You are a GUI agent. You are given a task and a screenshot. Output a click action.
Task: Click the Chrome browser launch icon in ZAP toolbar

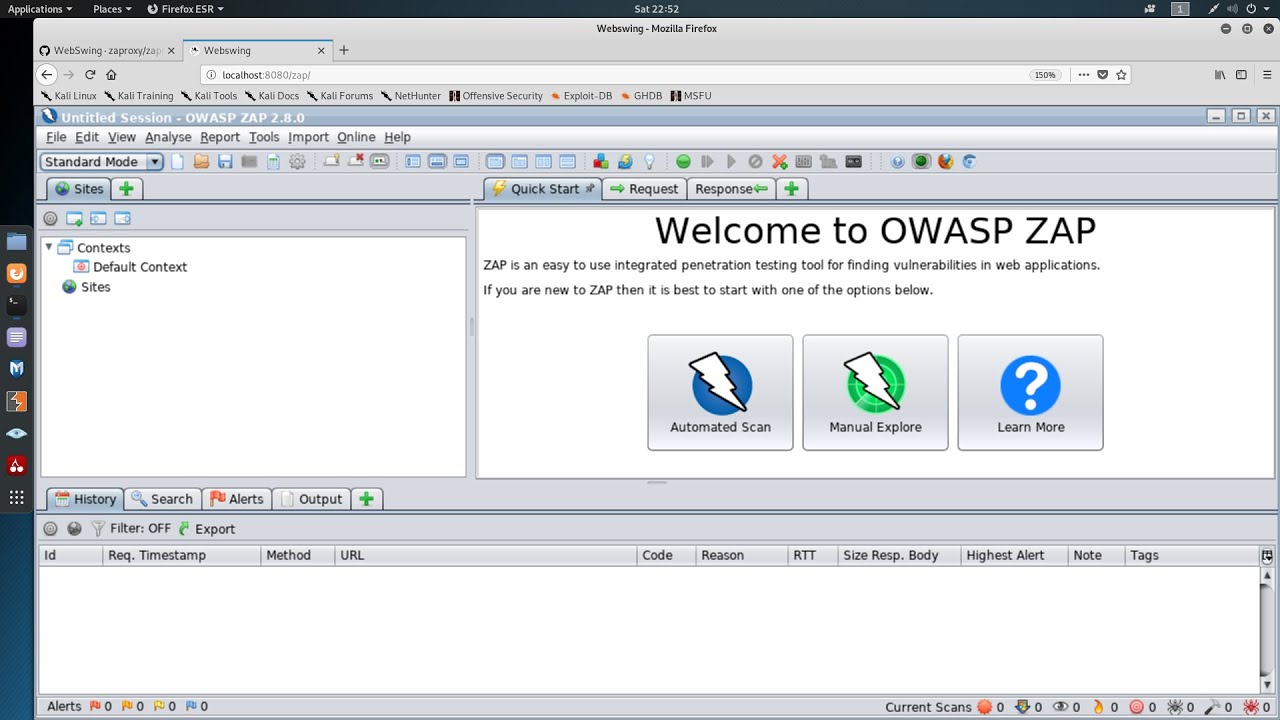pyautogui.click(x=969, y=162)
